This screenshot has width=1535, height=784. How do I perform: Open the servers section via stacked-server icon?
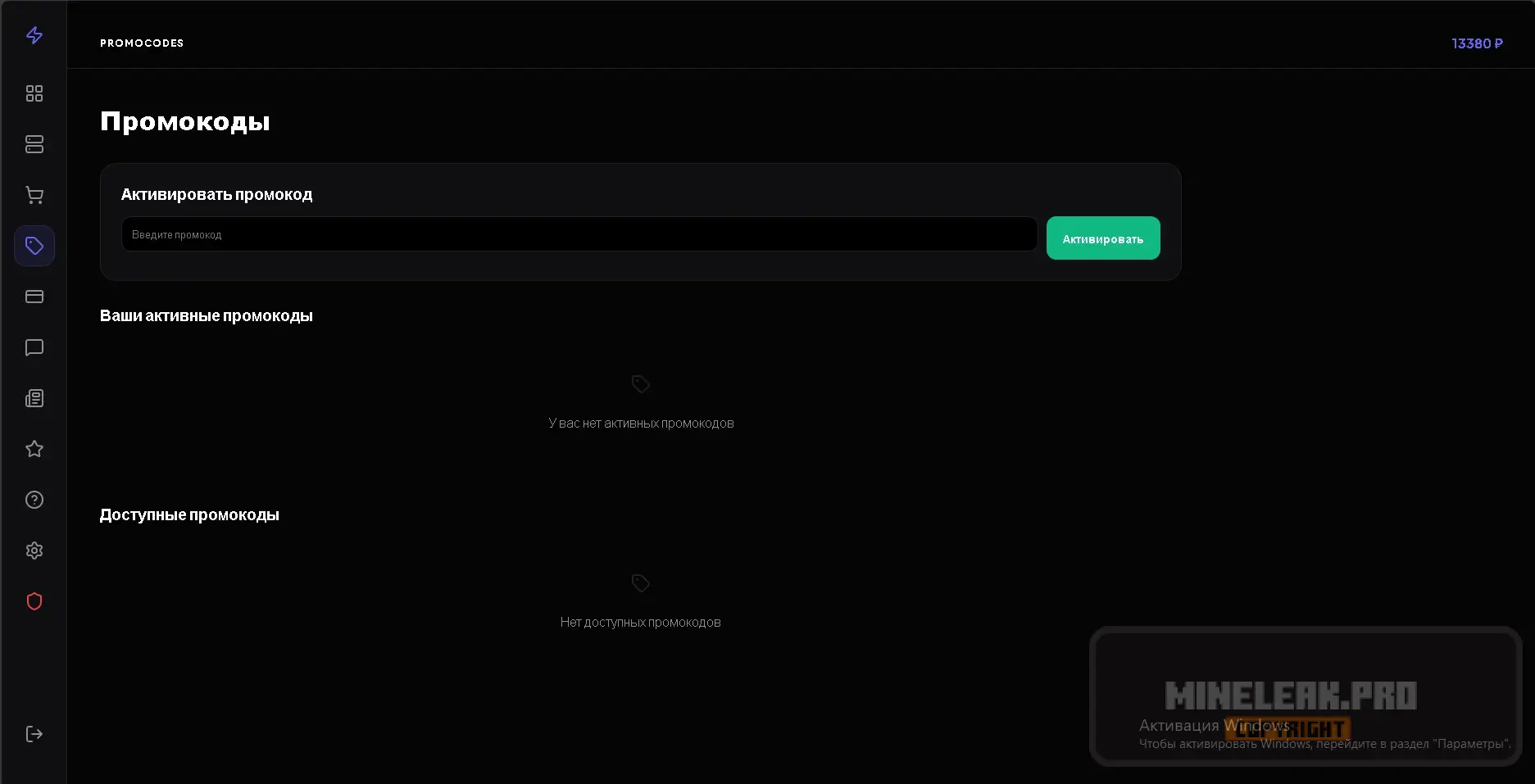[34, 145]
